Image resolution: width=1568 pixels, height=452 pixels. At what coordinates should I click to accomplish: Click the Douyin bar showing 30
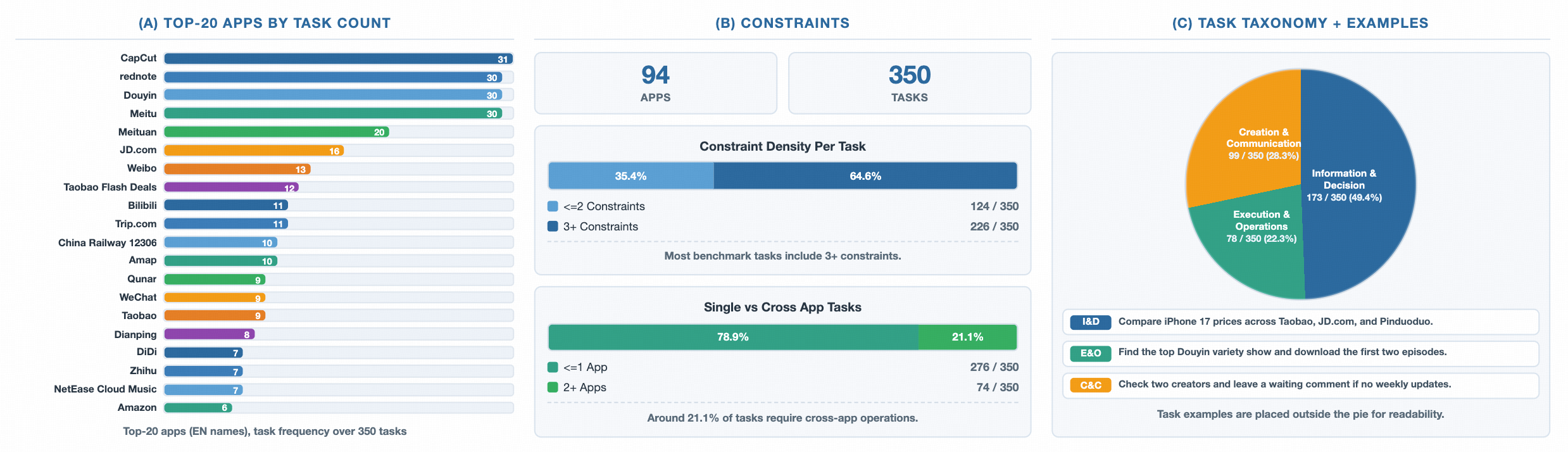(333, 95)
